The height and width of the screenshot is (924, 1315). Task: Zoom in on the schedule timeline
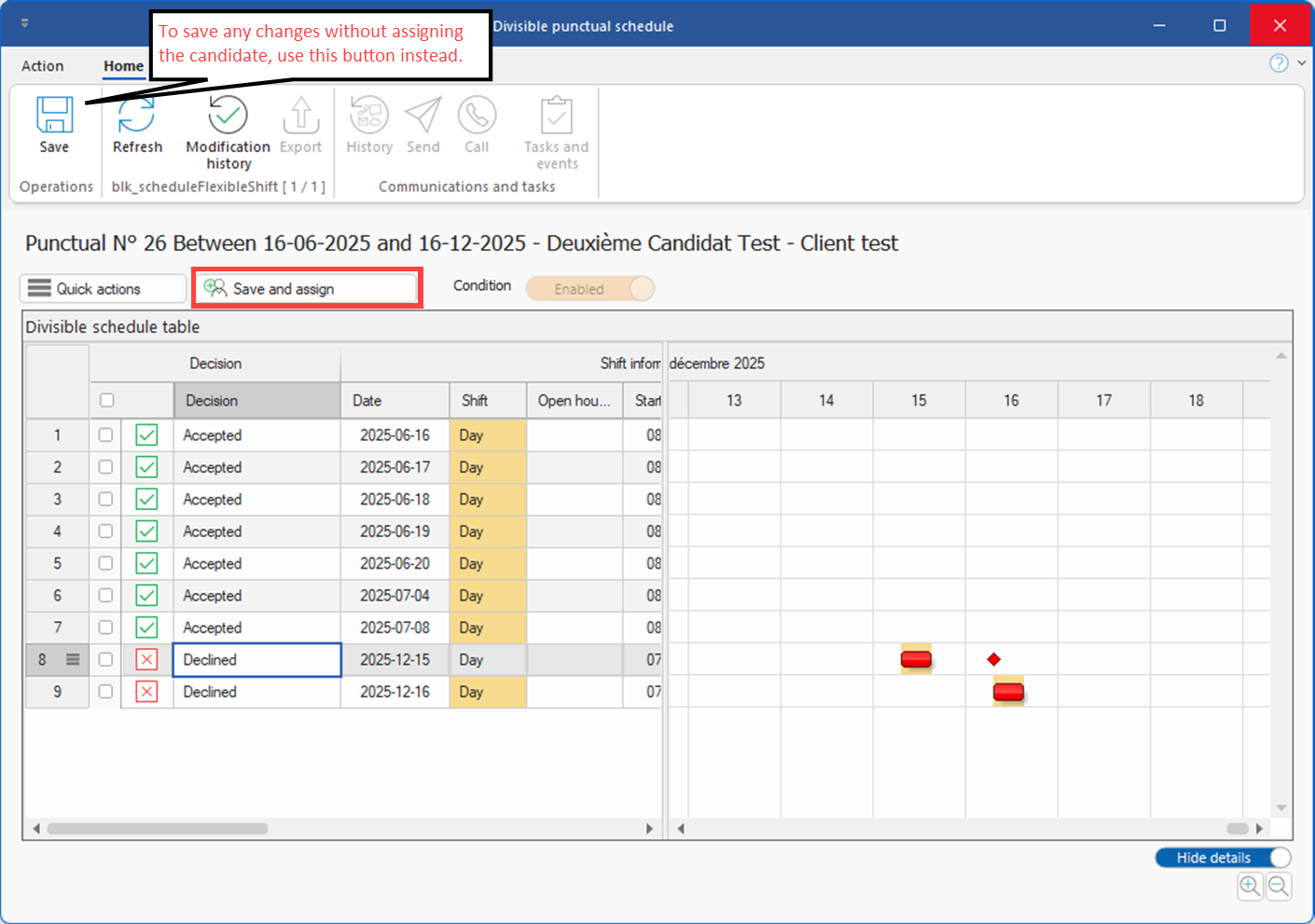tap(1250, 886)
